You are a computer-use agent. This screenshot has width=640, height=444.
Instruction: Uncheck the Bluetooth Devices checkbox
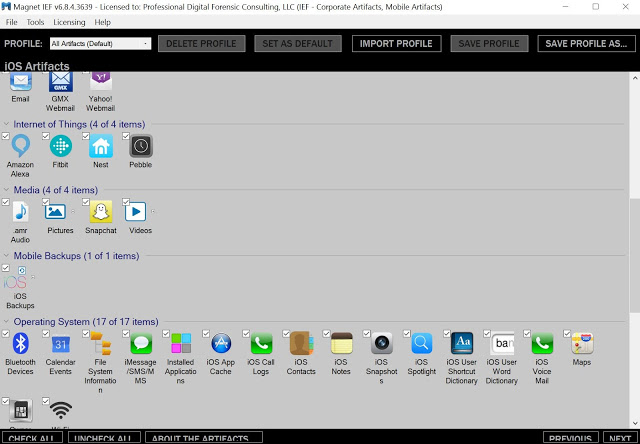tap(5, 333)
